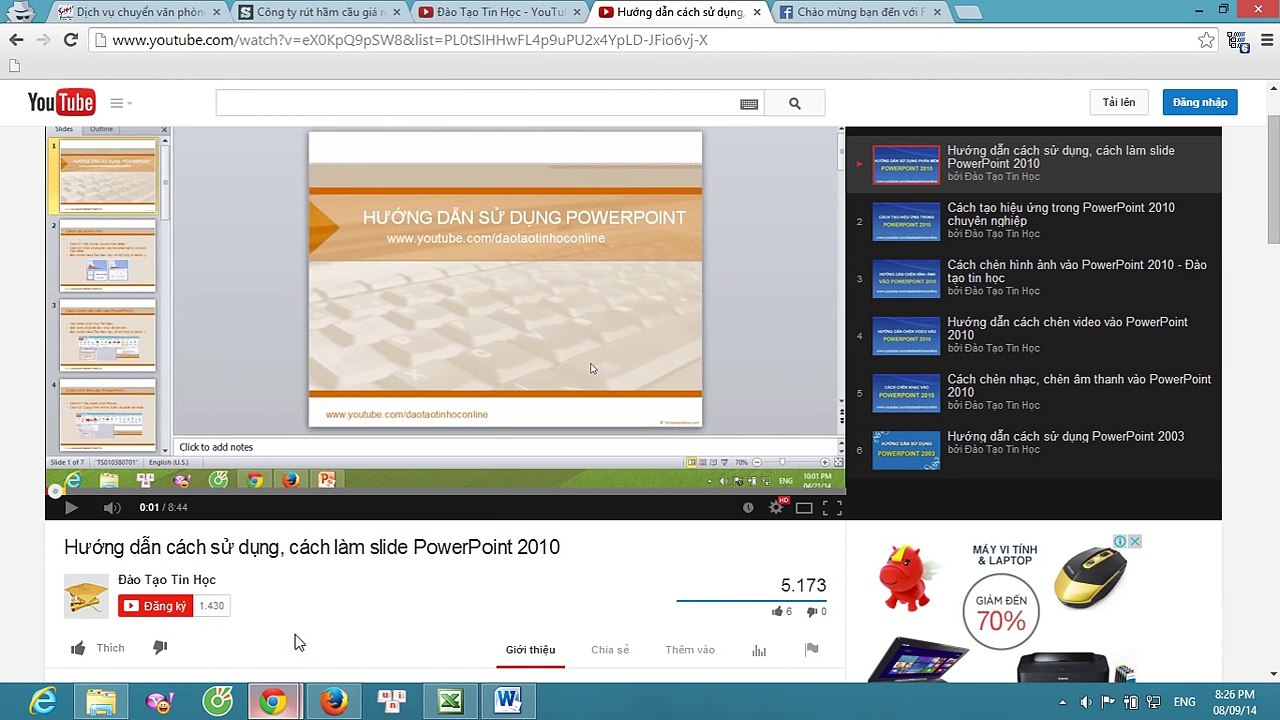1280x720 pixels.
Task: Open the video statistics icon
Action: [759, 650]
